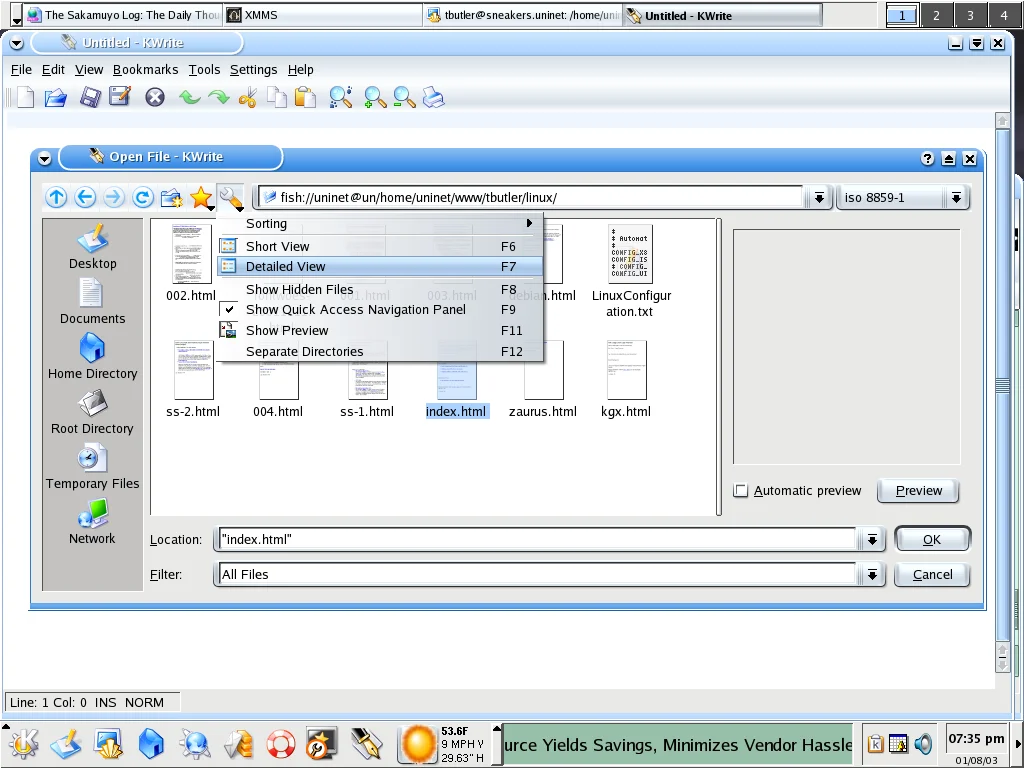Click the back navigation arrow in dialog
This screenshot has width=1024, height=768.
point(85,198)
